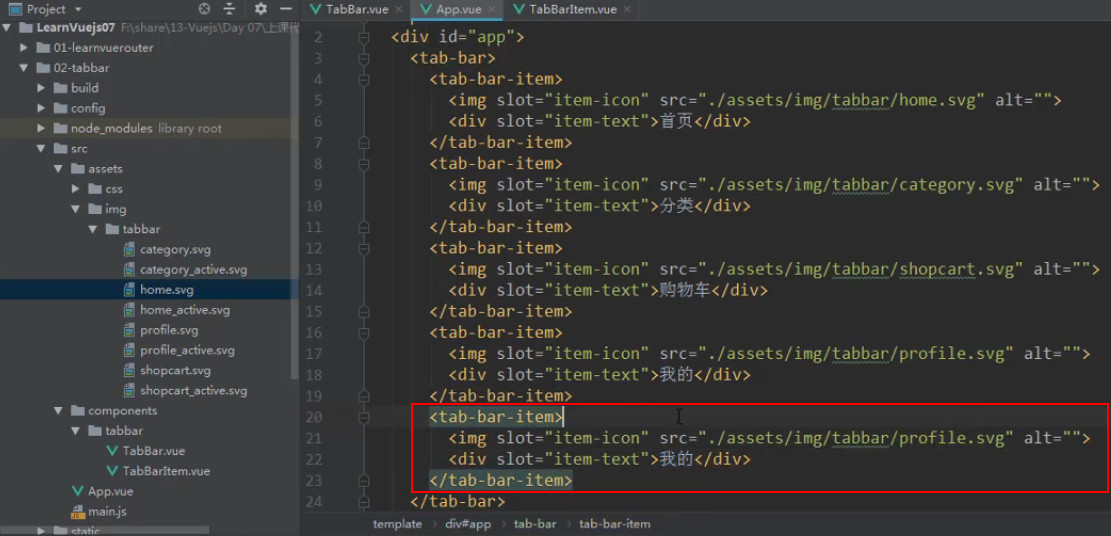
Task: Collapse the assets folder
Action: pyautogui.click(x=58, y=169)
